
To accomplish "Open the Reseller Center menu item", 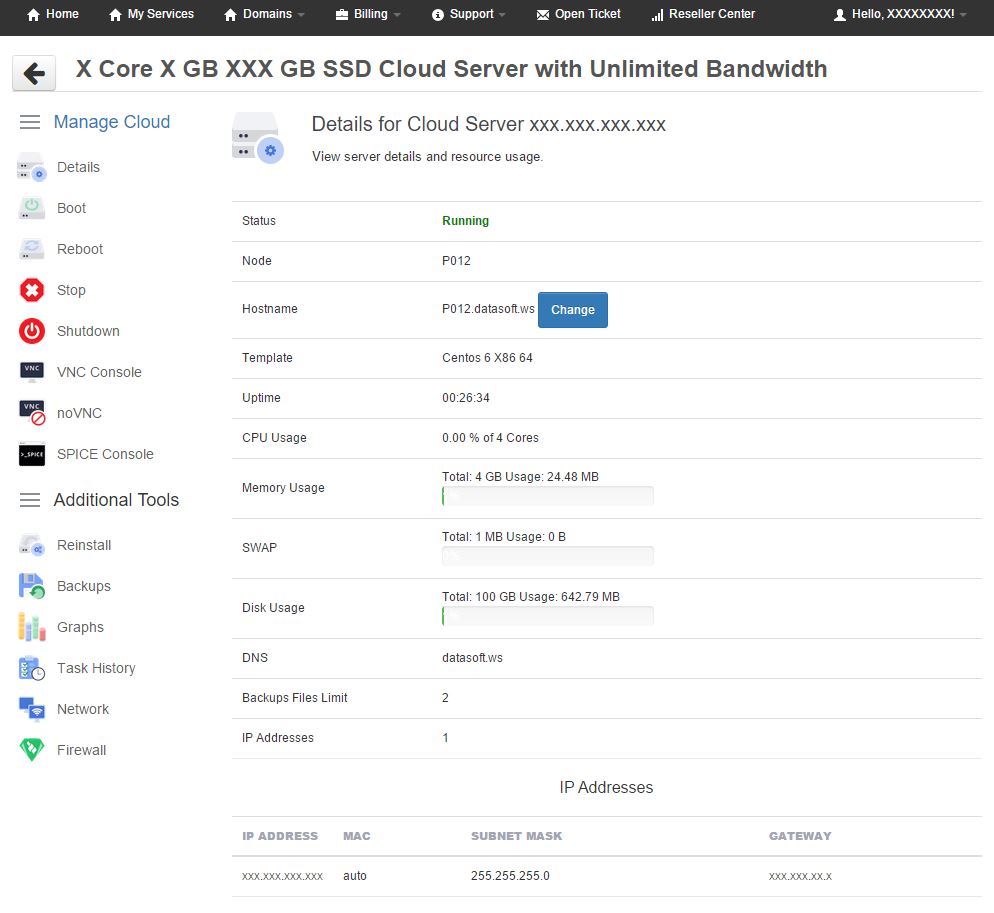I will click(703, 14).
